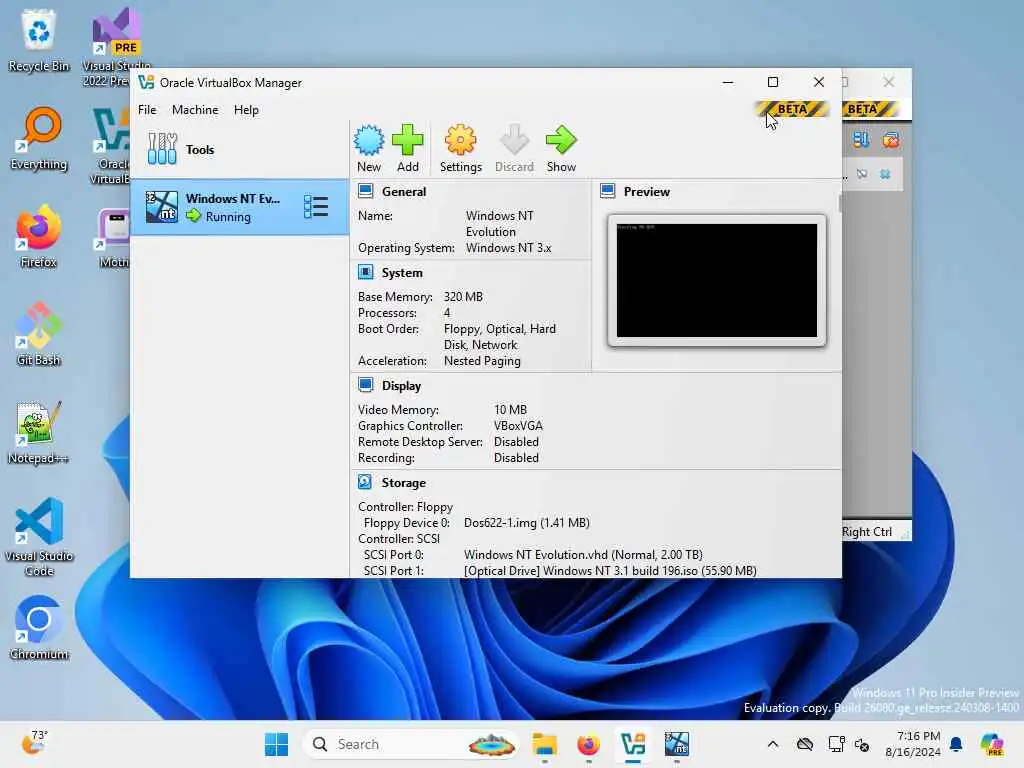Open the File menu
This screenshot has height=768, width=1024.
click(147, 110)
